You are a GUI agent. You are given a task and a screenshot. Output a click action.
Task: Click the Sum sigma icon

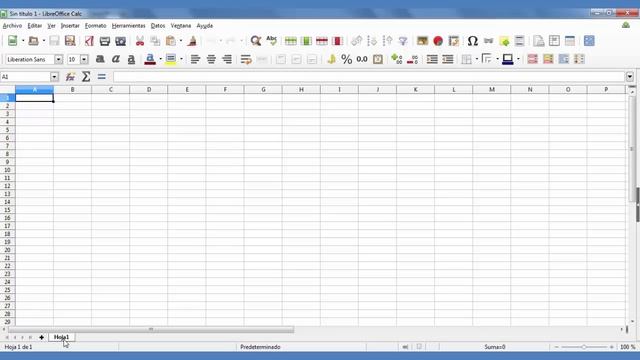coord(86,77)
